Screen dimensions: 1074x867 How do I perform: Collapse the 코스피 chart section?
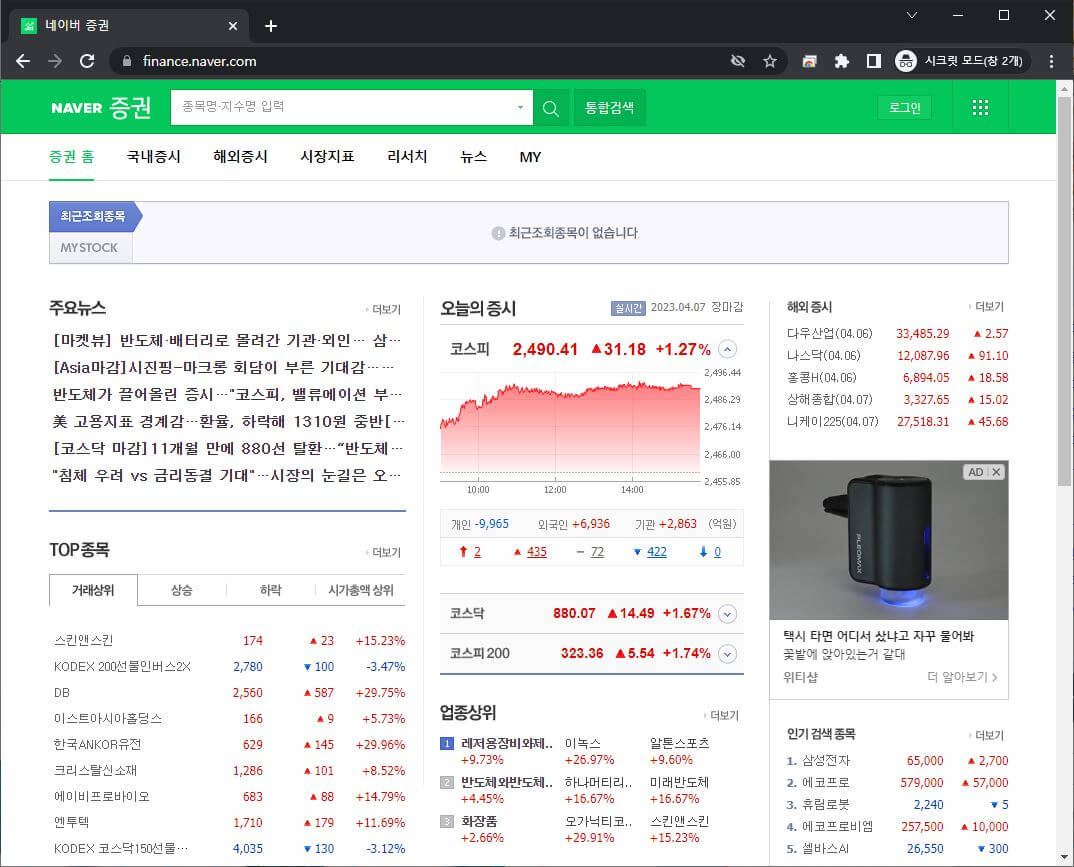point(727,349)
